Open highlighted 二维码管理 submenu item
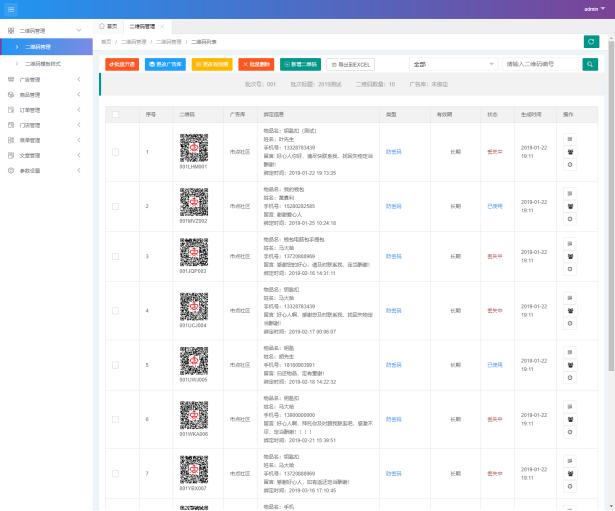 [x=46, y=47]
